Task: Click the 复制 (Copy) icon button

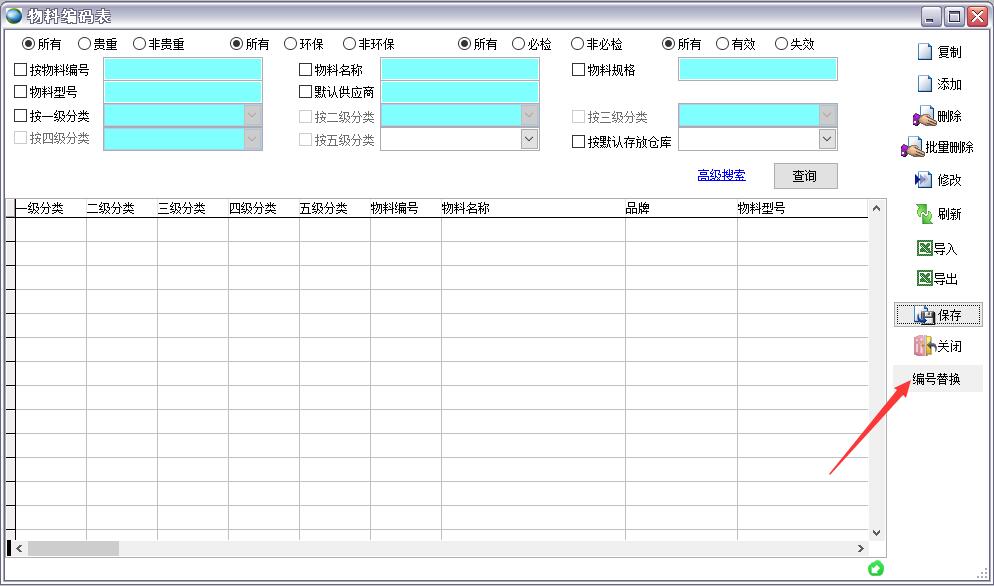Action: coord(925,52)
